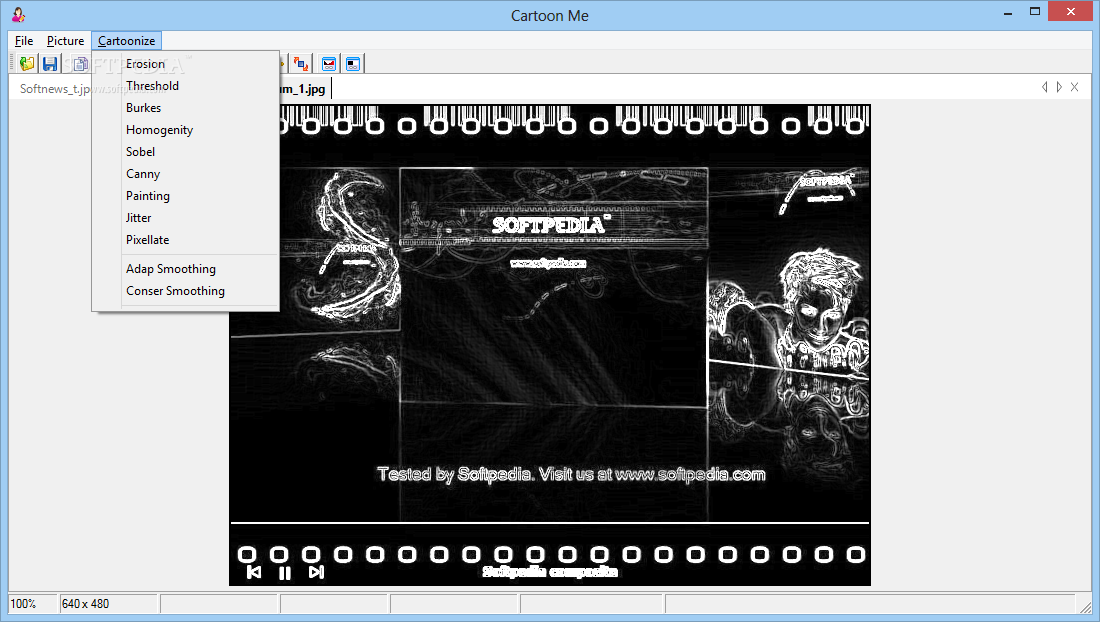This screenshot has height=622, width=1100.
Task: Close the current document tab
Action: (1074, 87)
